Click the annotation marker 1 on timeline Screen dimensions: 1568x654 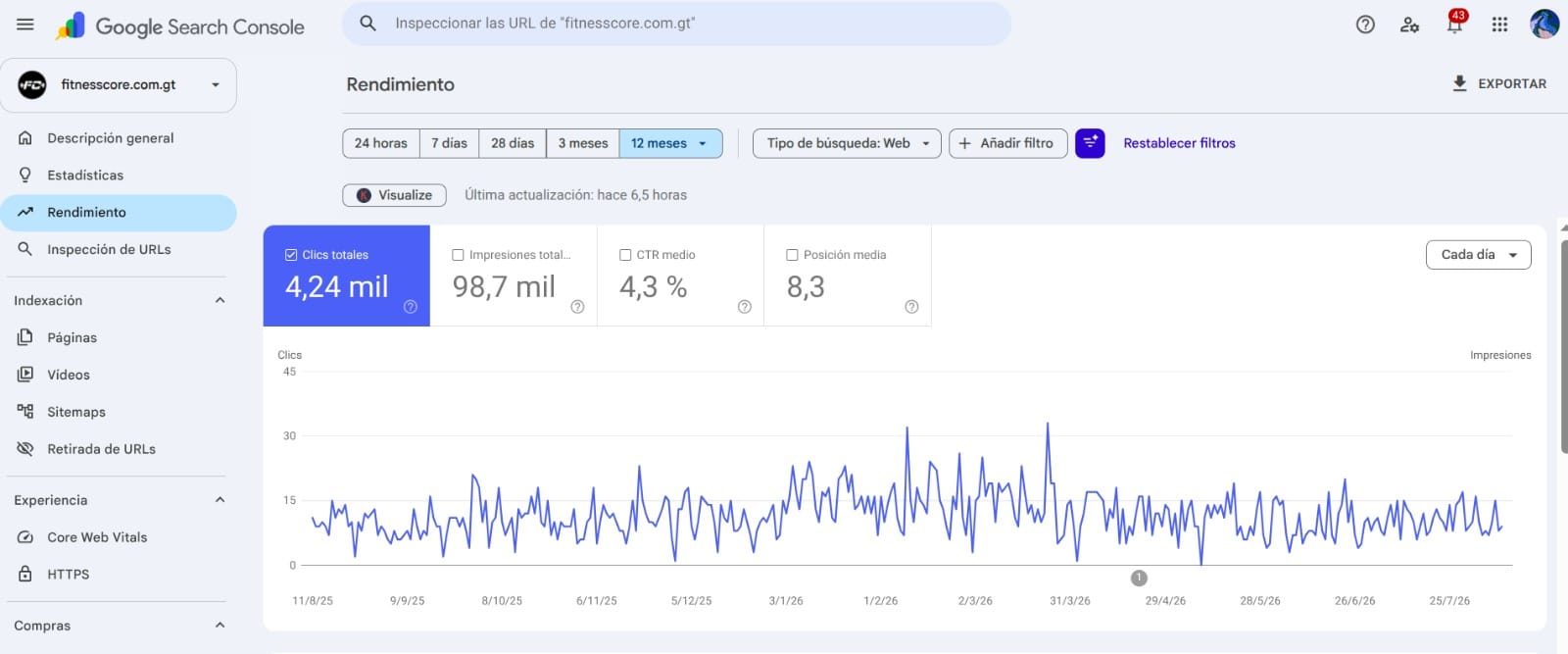tap(1139, 578)
